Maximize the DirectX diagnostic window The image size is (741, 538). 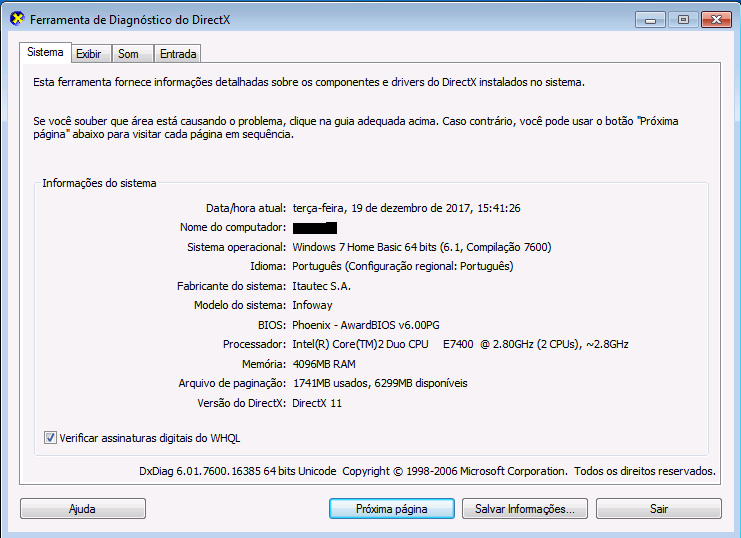683,20
